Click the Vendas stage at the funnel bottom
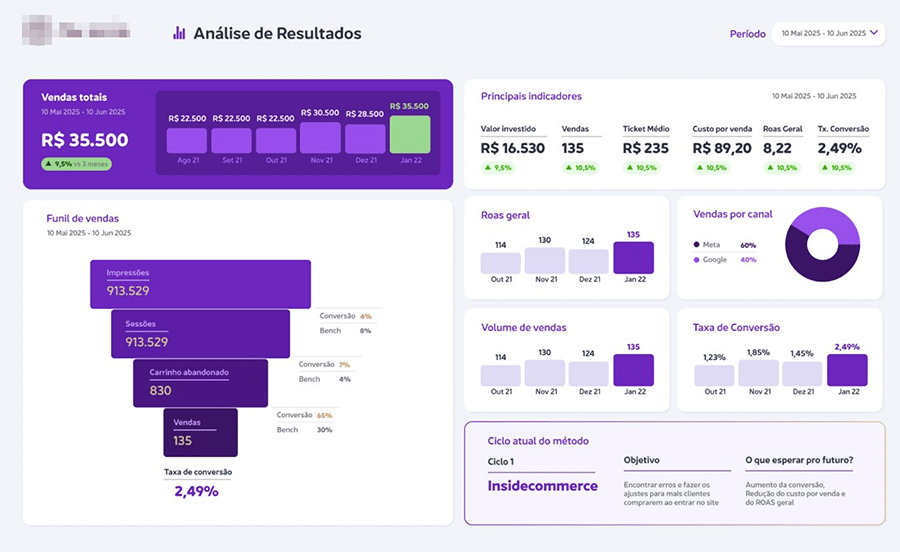 click(200, 432)
